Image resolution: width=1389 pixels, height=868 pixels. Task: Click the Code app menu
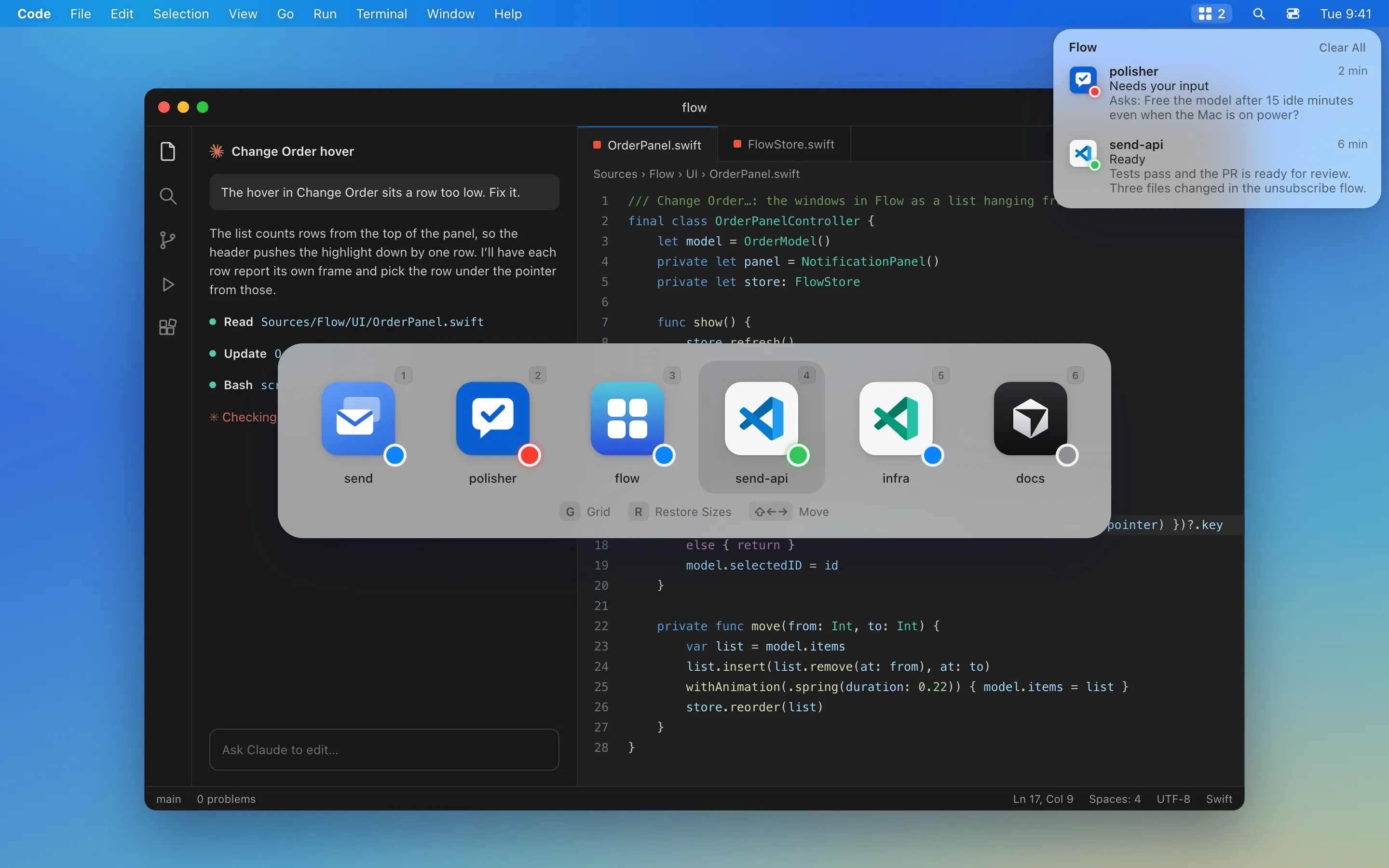pyautogui.click(x=34, y=14)
